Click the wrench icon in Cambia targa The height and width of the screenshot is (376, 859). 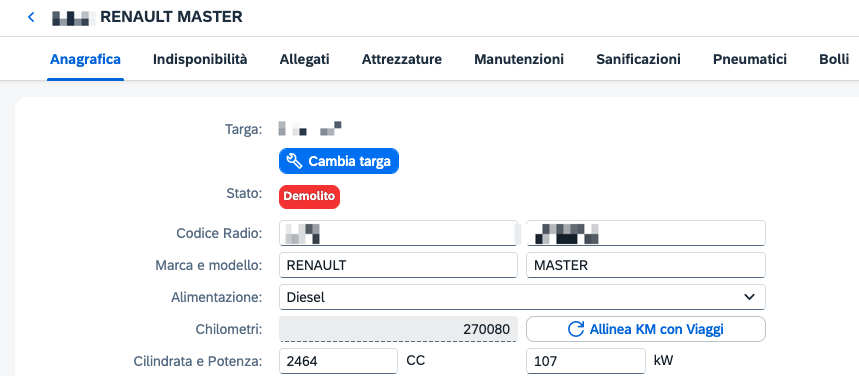coord(294,161)
